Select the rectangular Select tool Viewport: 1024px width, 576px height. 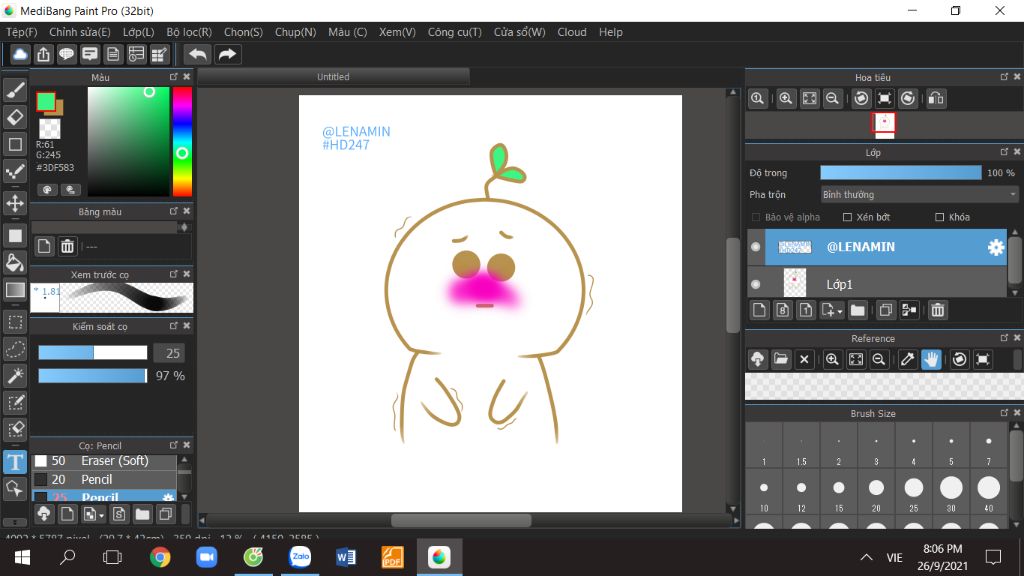15,322
